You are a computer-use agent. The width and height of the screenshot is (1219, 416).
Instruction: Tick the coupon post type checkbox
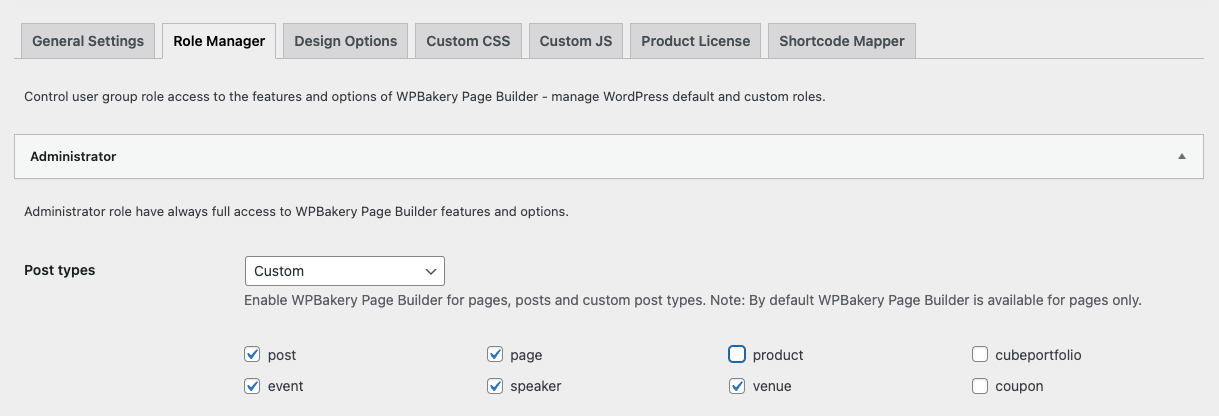(x=980, y=386)
